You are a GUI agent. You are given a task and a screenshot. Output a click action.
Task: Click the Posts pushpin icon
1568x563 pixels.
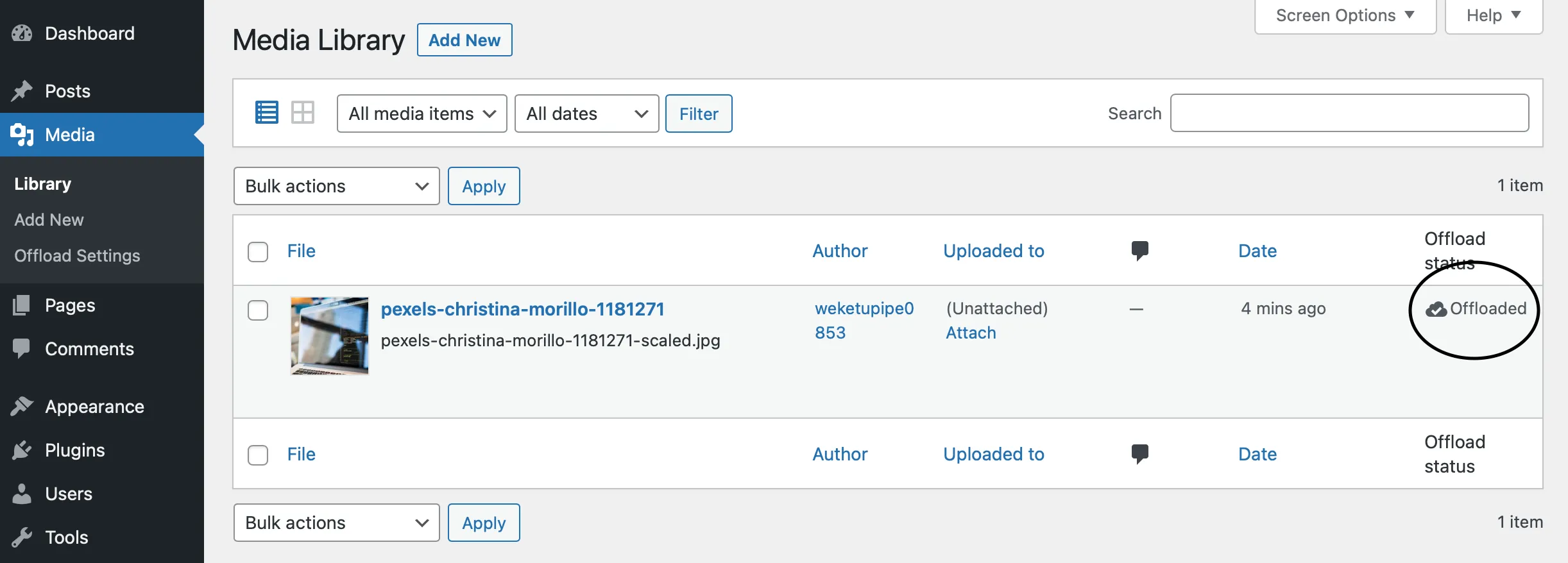(x=22, y=91)
